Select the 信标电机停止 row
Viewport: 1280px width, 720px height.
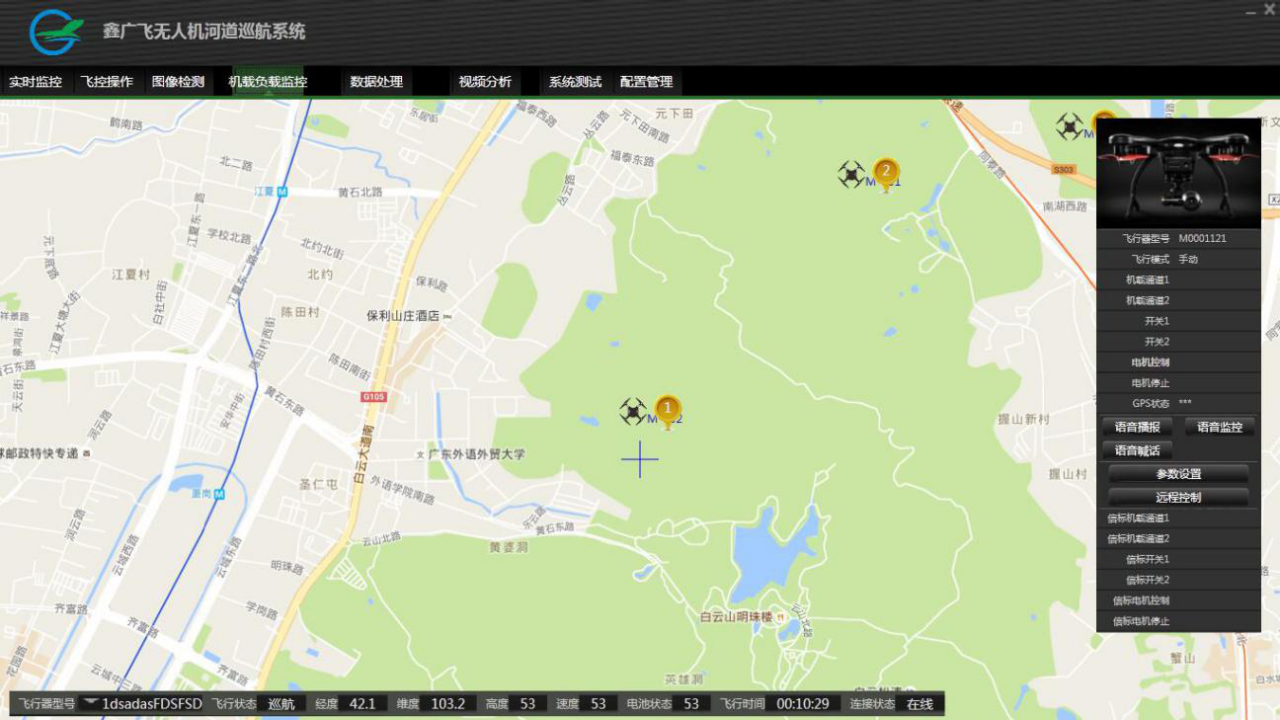1178,621
